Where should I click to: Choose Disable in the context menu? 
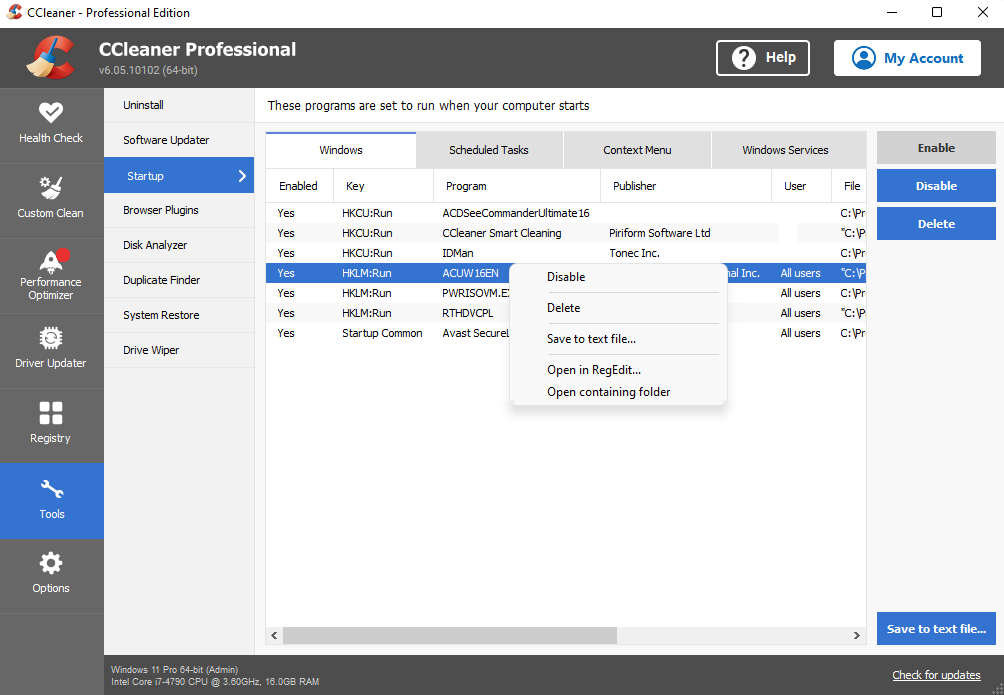pyautogui.click(x=619, y=277)
